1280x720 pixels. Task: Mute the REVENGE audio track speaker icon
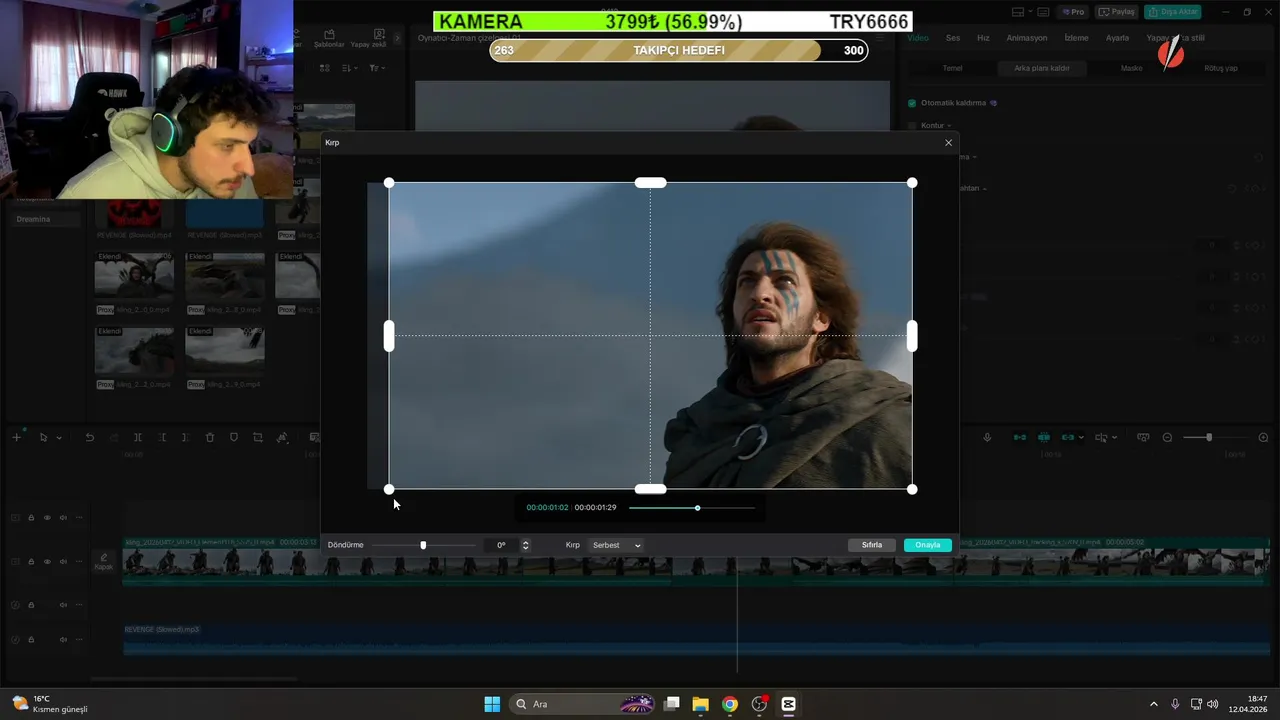click(x=63, y=639)
